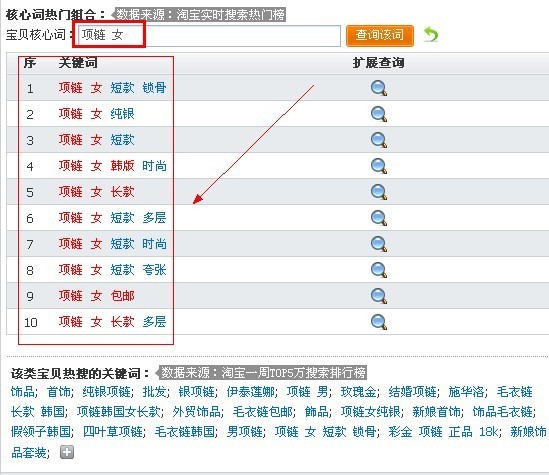Click magnifier icon in row 10
The image size is (549, 475).
[379, 322]
